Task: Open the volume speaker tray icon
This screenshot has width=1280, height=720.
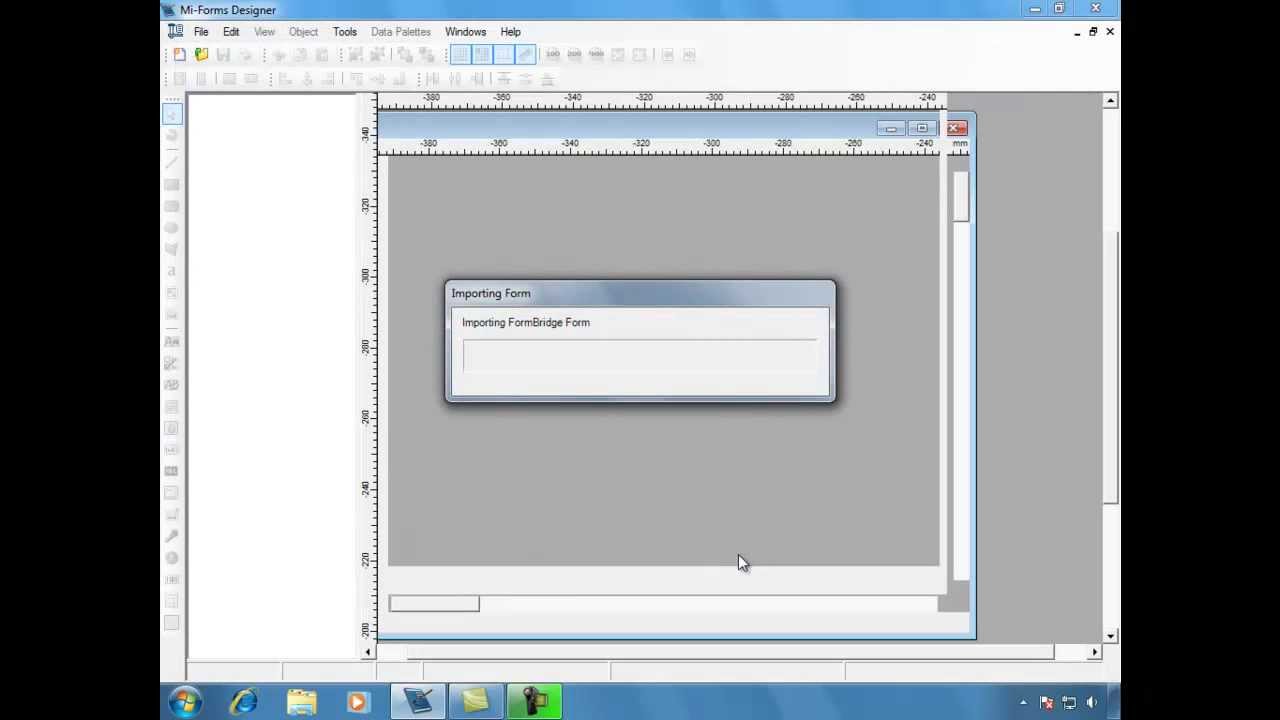Action: click(1092, 703)
